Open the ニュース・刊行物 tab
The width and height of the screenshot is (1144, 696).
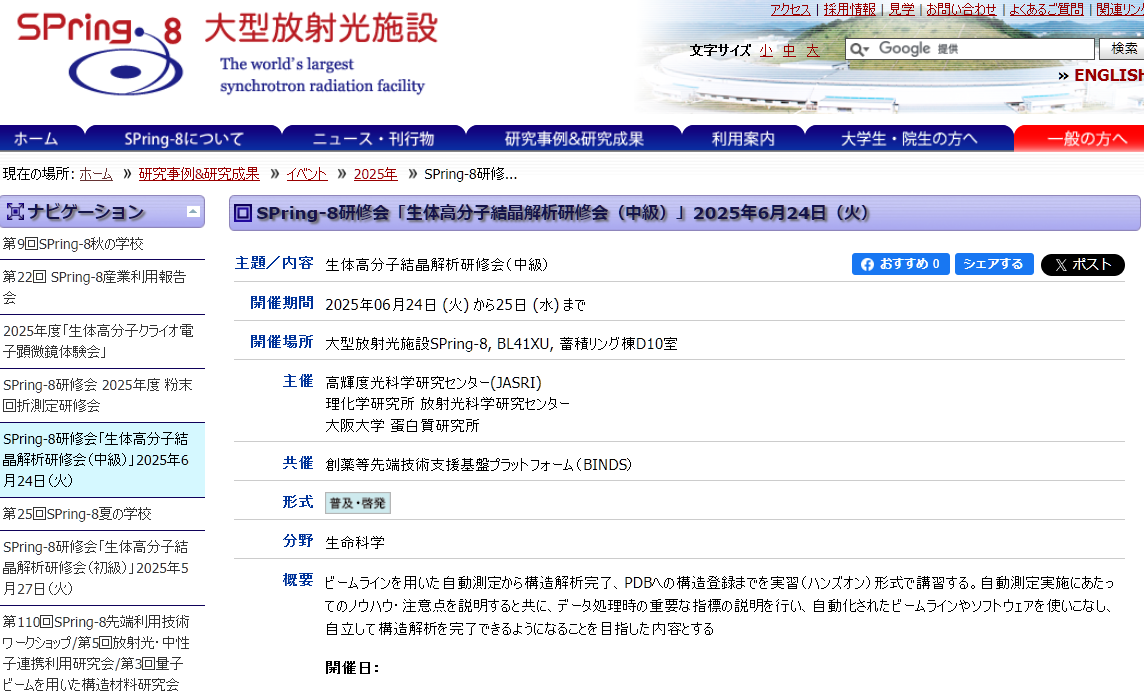click(x=374, y=139)
